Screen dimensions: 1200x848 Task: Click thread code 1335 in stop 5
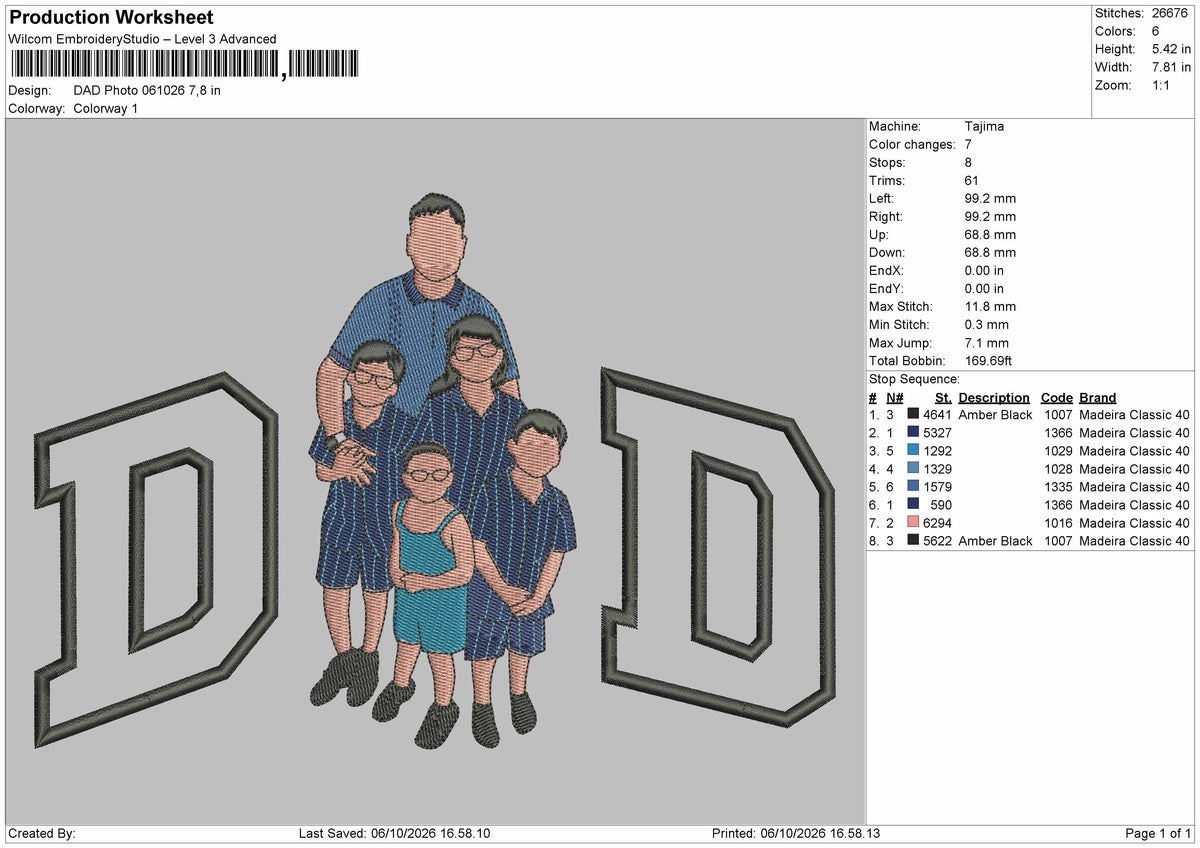click(x=1058, y=487)
